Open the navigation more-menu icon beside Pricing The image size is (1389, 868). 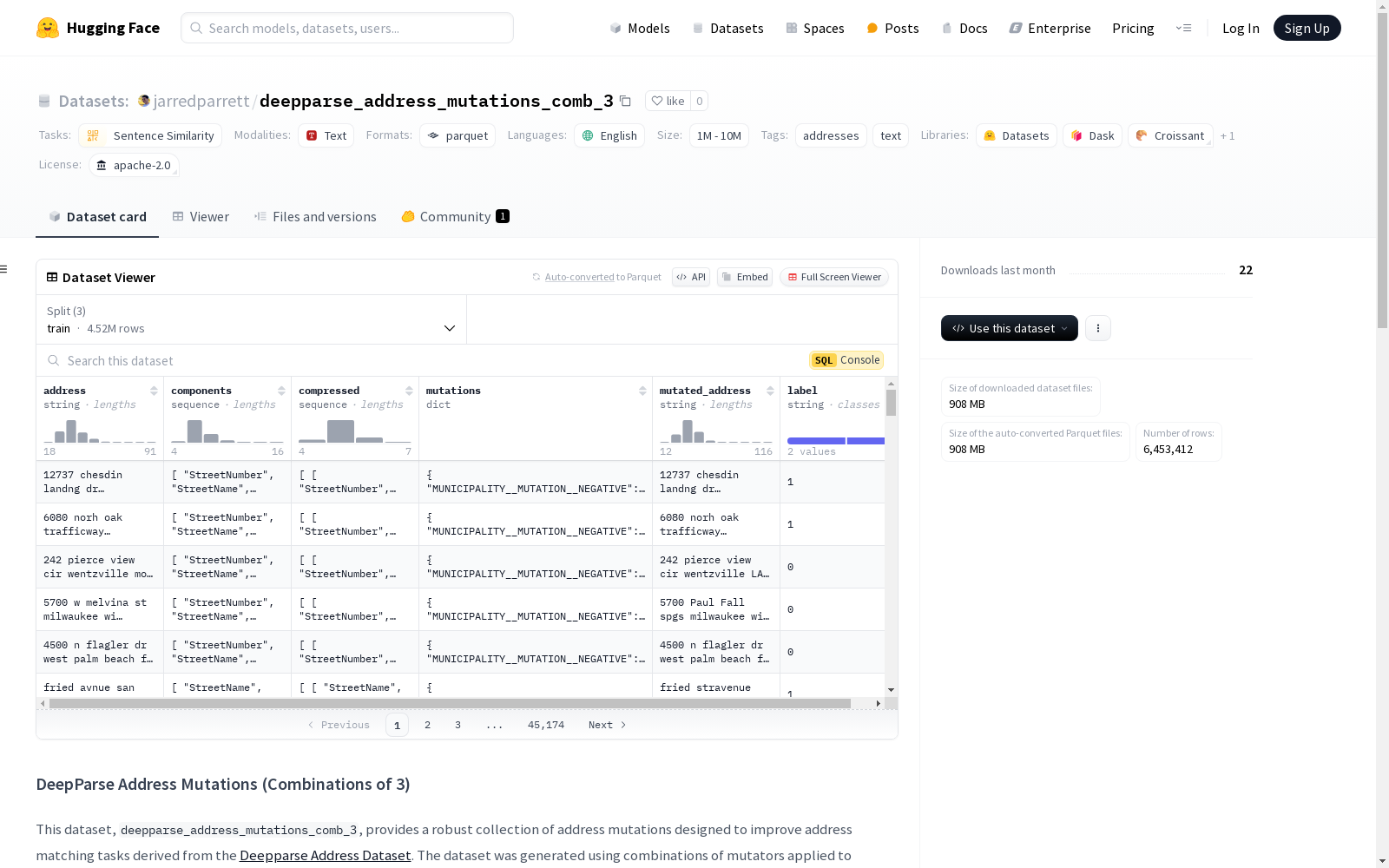click(1183, 28)
